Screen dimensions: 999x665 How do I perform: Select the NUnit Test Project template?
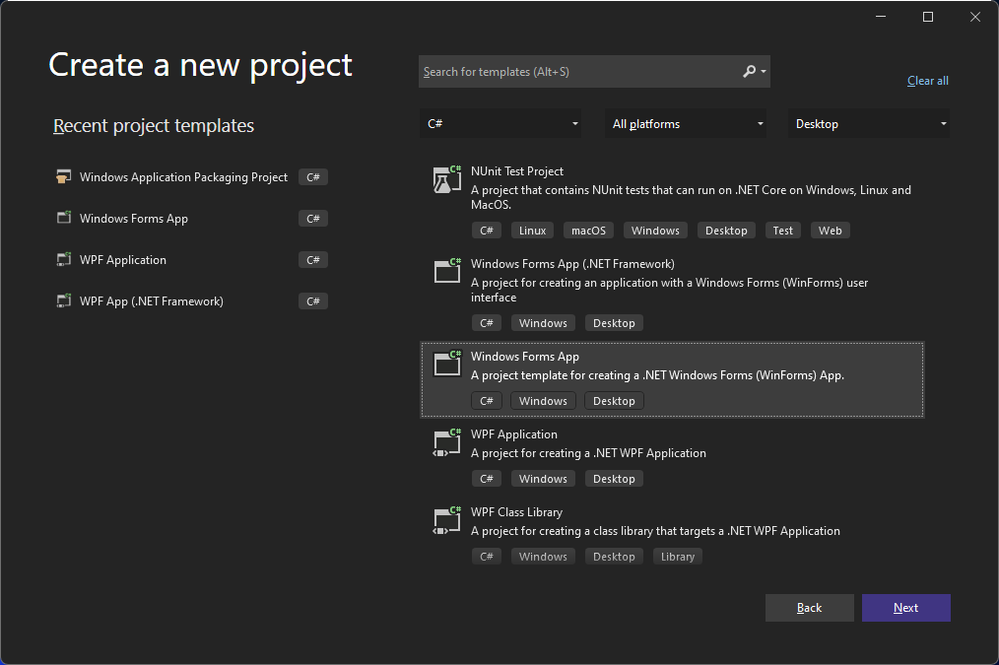coord(672,201)
